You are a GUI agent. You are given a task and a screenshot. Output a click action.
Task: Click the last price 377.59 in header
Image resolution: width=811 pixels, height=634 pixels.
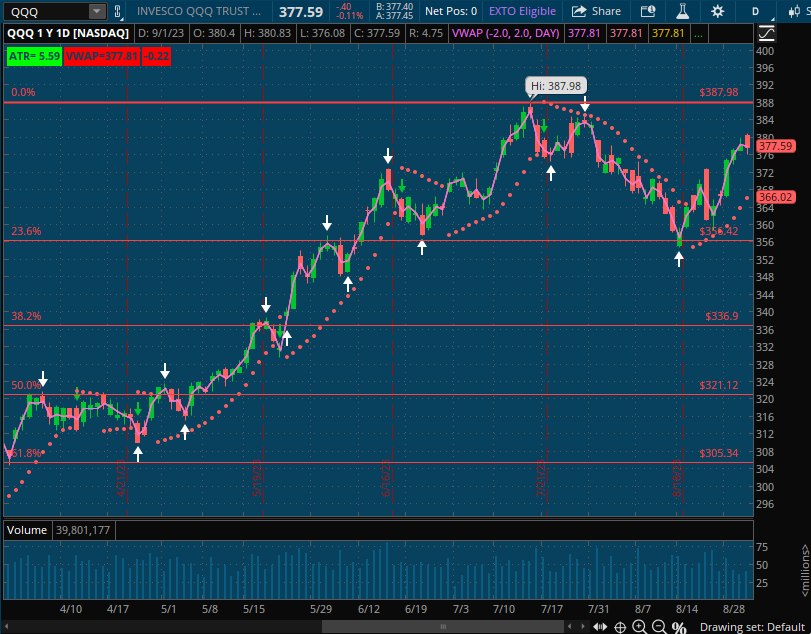click(x=301, y=12)
